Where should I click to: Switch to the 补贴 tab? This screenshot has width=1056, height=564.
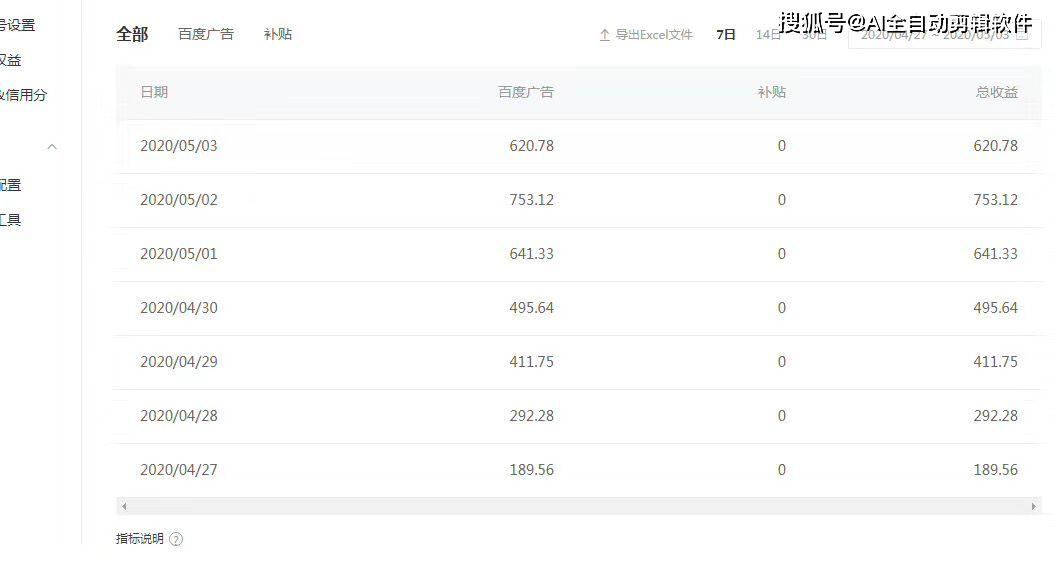click(x=278, y=34)
